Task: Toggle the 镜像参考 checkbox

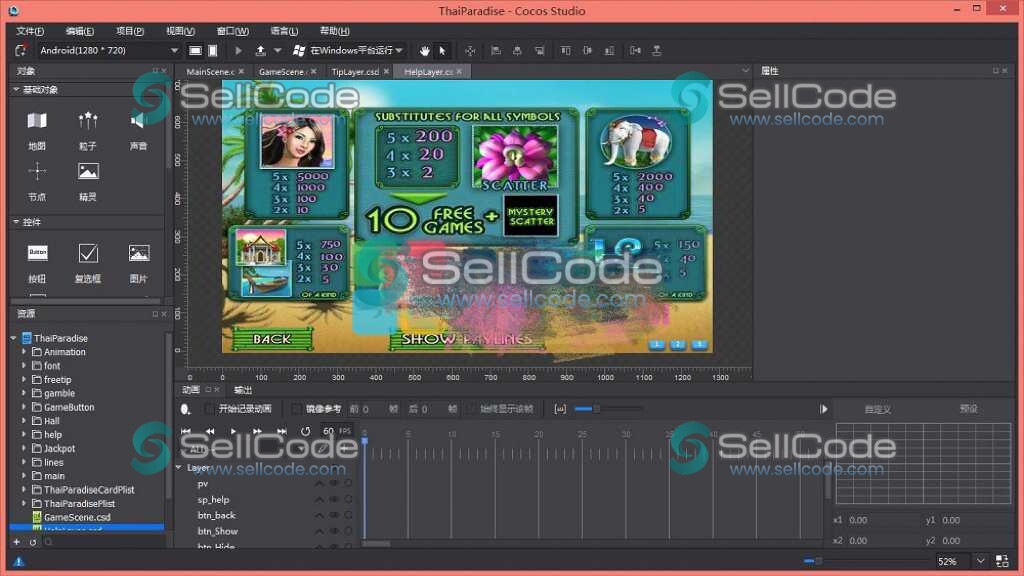Action: point(296,409)
